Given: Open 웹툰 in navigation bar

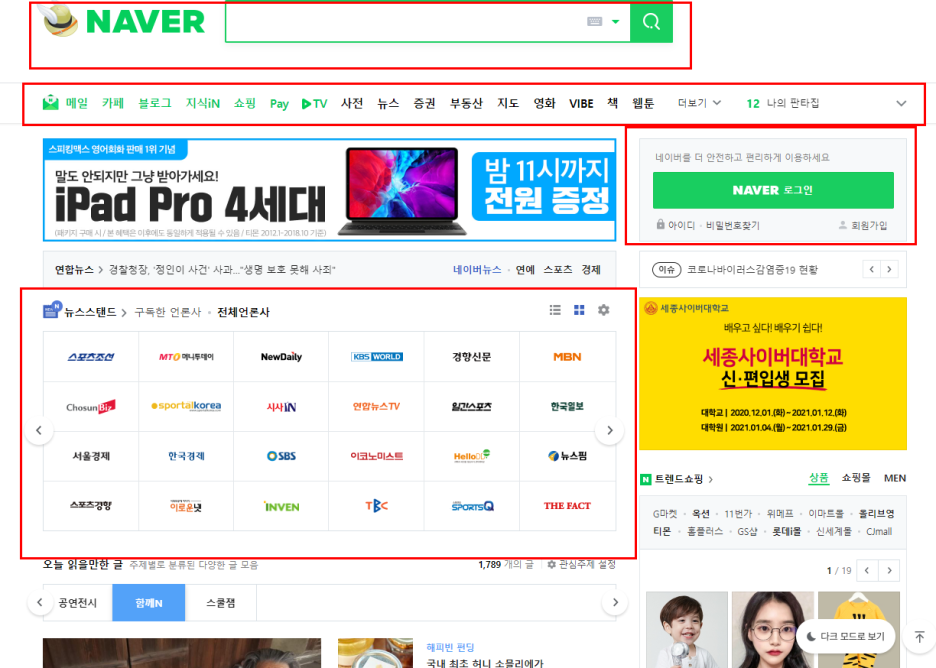Looking at the screenshot, I should (x=643, y=103).
